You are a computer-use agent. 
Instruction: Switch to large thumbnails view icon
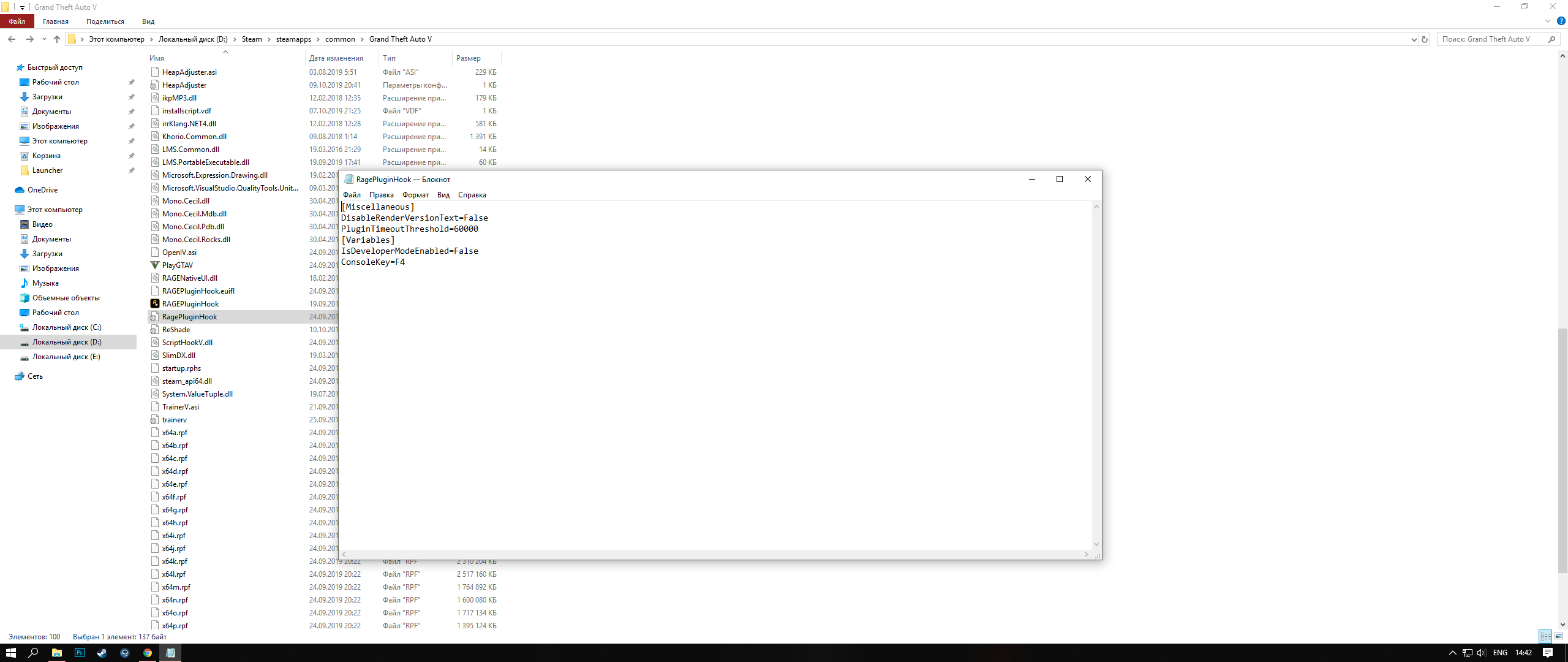(1559, 636)
